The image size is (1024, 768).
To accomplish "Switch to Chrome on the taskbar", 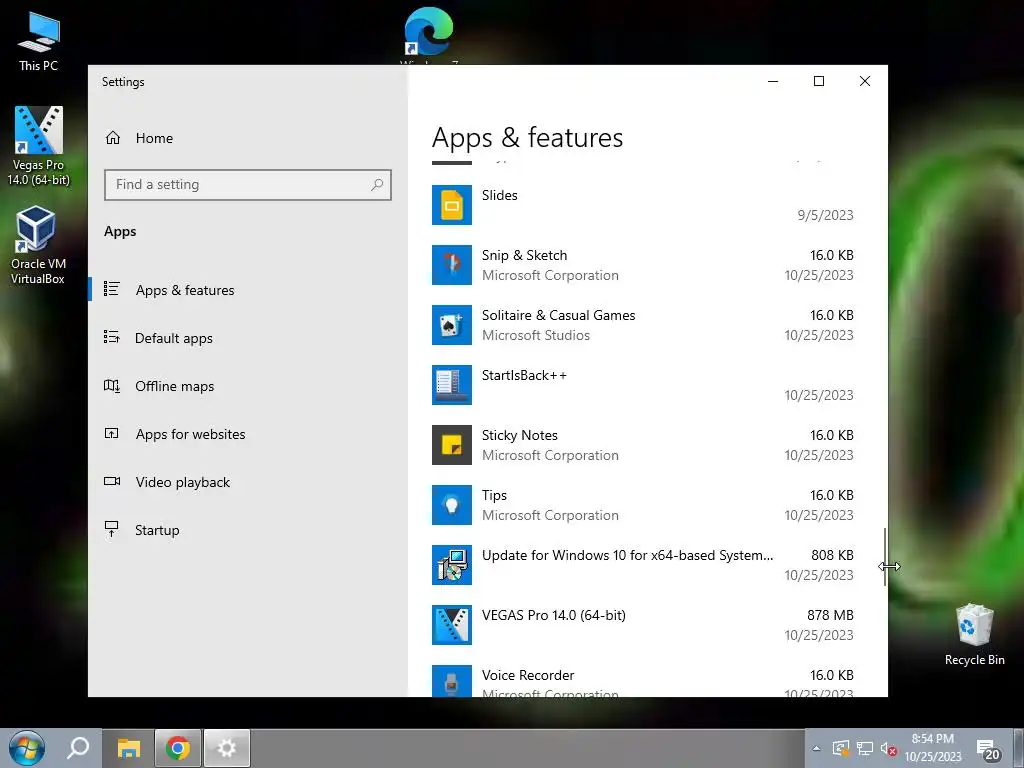I will (x=178, y=748).
